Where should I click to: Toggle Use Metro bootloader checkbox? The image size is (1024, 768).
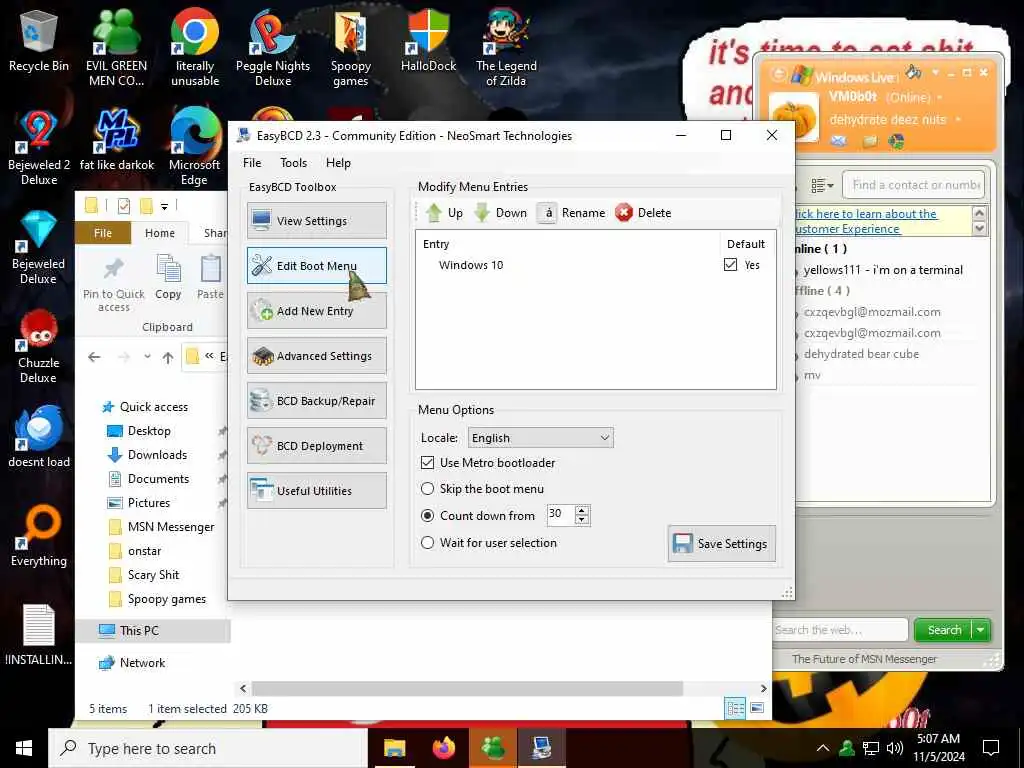[x=428, y=462]
